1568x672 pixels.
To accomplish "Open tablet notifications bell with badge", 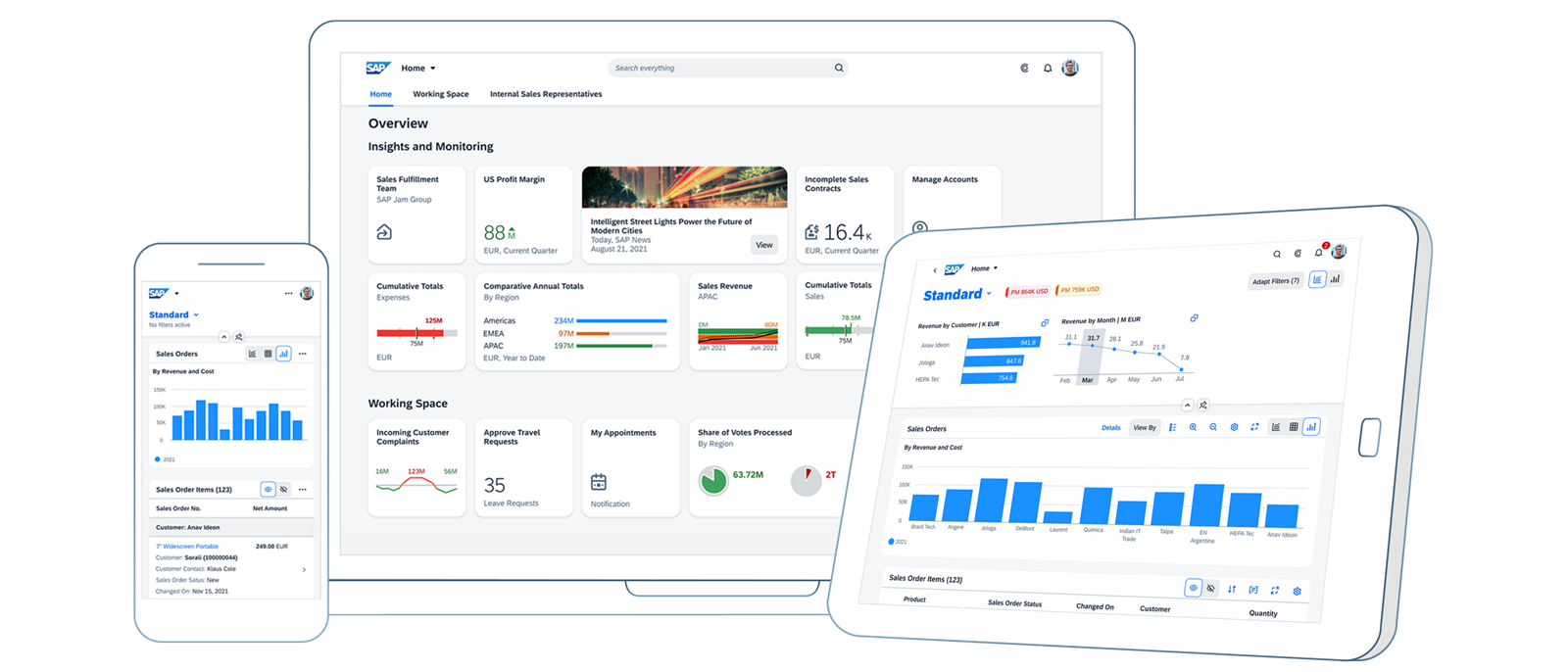I will (x=1319, y=253).
